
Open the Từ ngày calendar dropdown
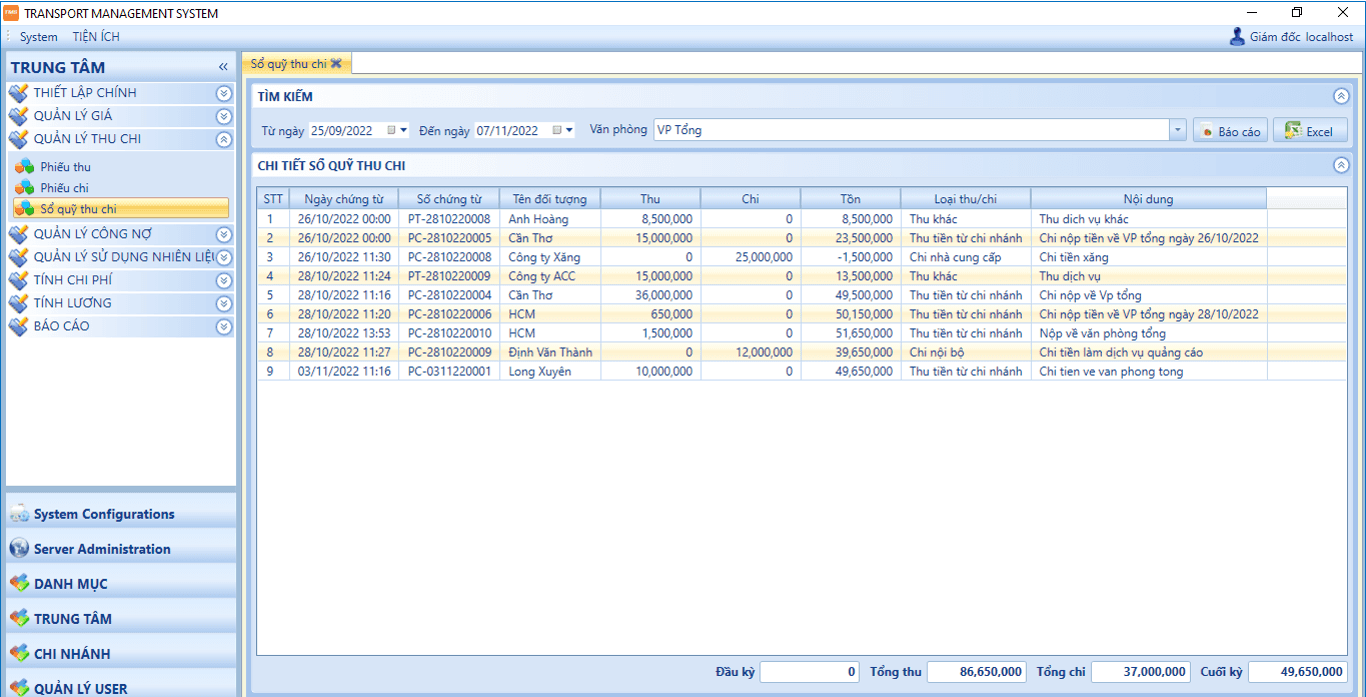click(404, 130)
